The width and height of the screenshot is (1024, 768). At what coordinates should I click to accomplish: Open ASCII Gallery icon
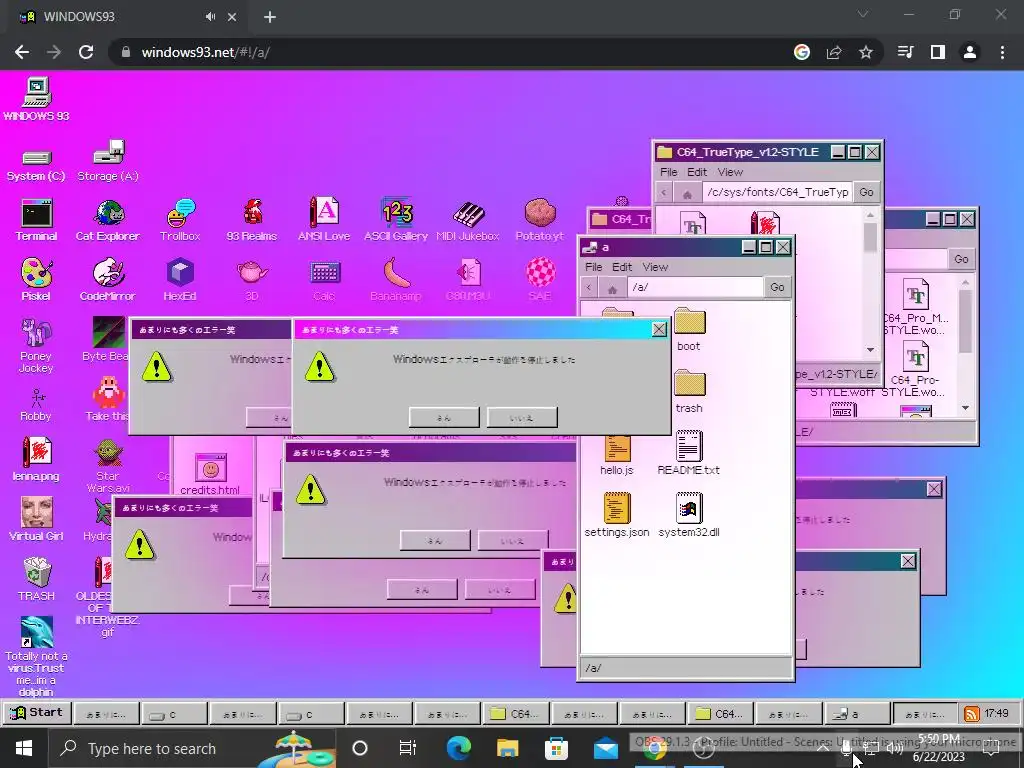[x=396, y=220]
